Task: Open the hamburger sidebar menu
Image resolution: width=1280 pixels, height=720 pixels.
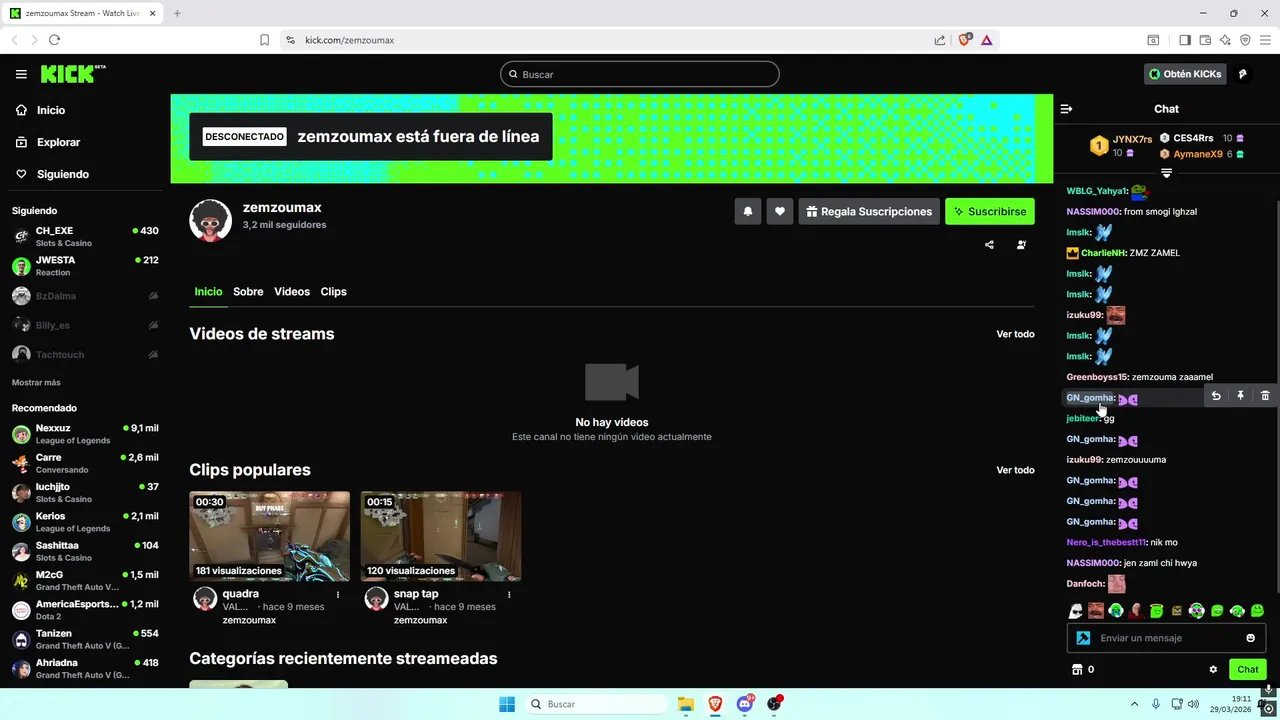Action: pyautogui.click(x=21, y=74)
